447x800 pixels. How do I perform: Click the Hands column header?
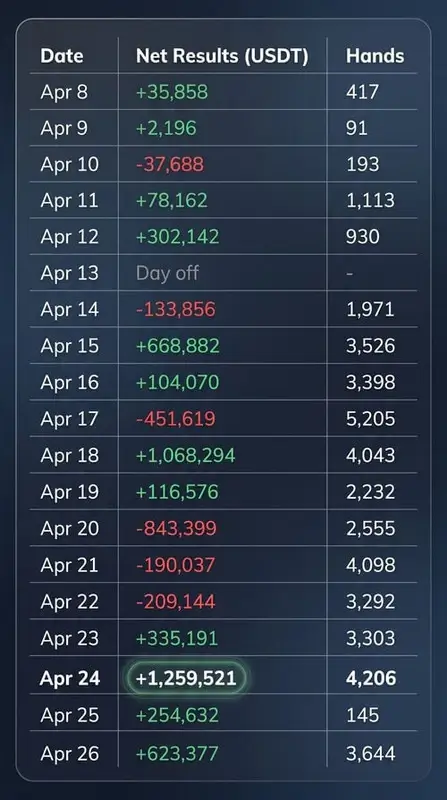click(x=375, y=56)
